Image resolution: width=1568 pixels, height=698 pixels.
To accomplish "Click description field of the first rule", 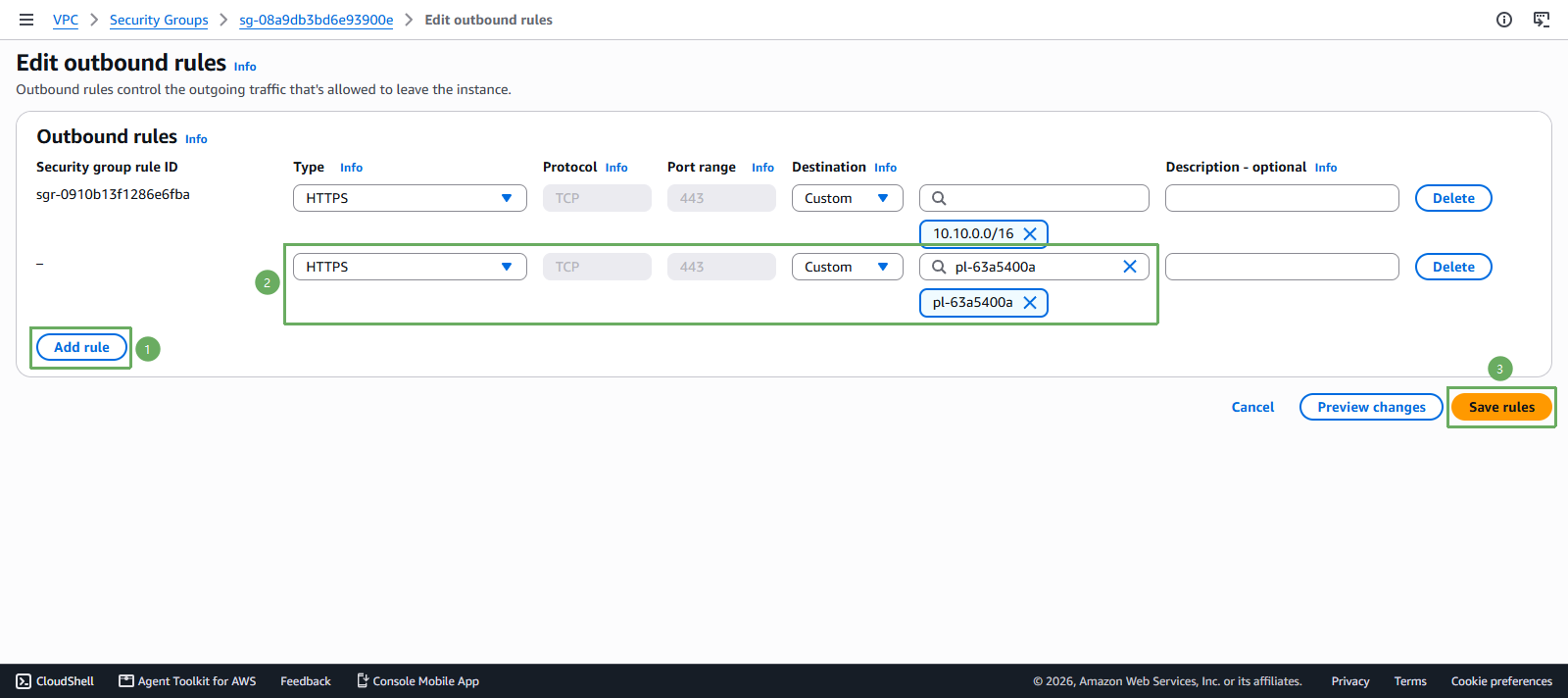I will point(1282,198).
